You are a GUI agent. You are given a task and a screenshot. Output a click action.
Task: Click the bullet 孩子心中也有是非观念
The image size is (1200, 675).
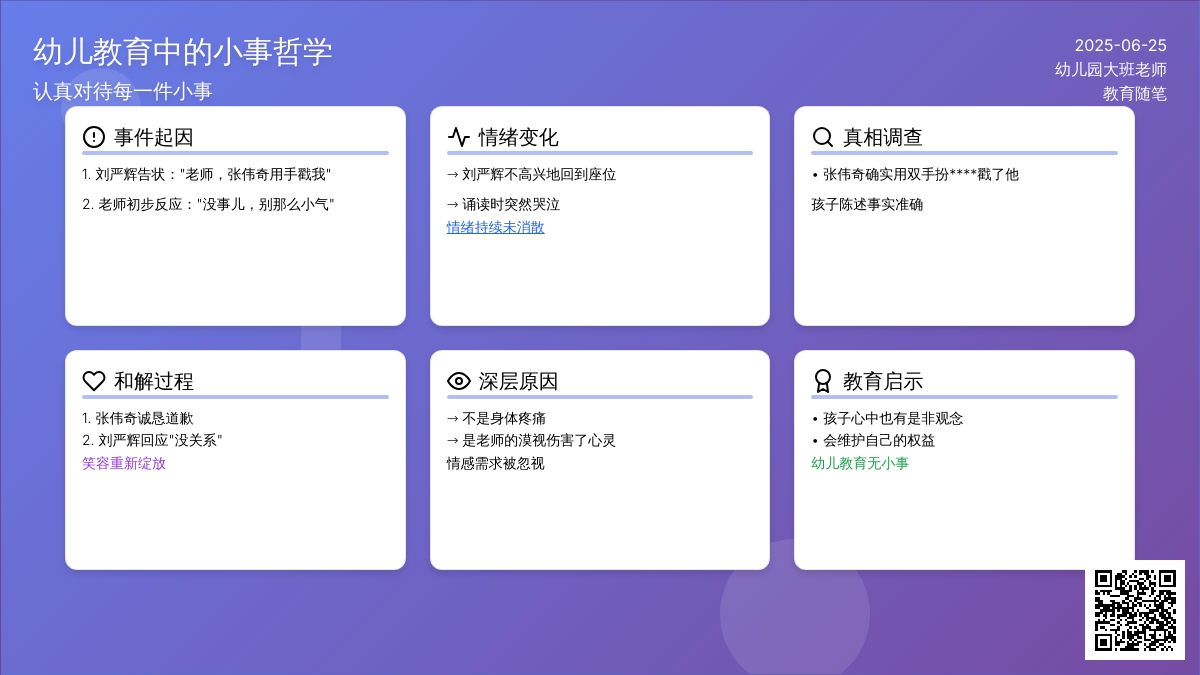tap(887, 418)
